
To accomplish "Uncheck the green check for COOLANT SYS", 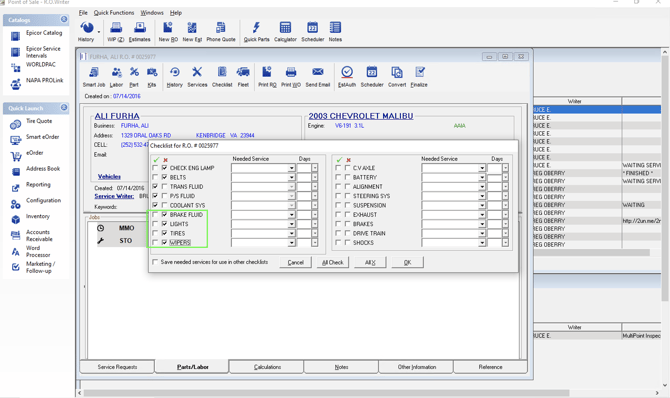I will [155, 205].
